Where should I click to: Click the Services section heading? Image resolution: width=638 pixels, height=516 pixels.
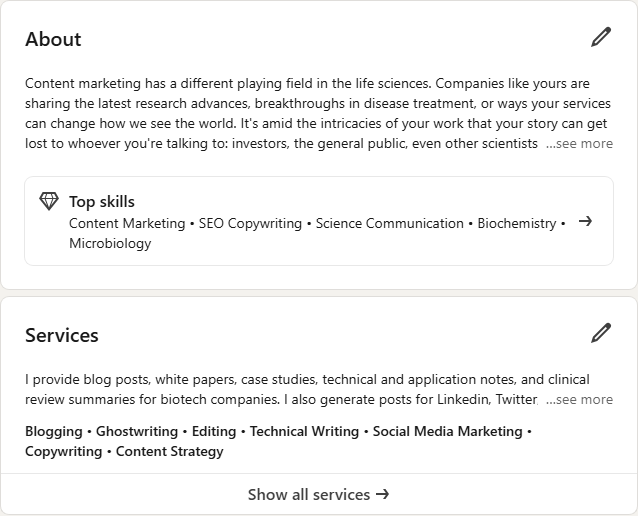pos(62,335)
